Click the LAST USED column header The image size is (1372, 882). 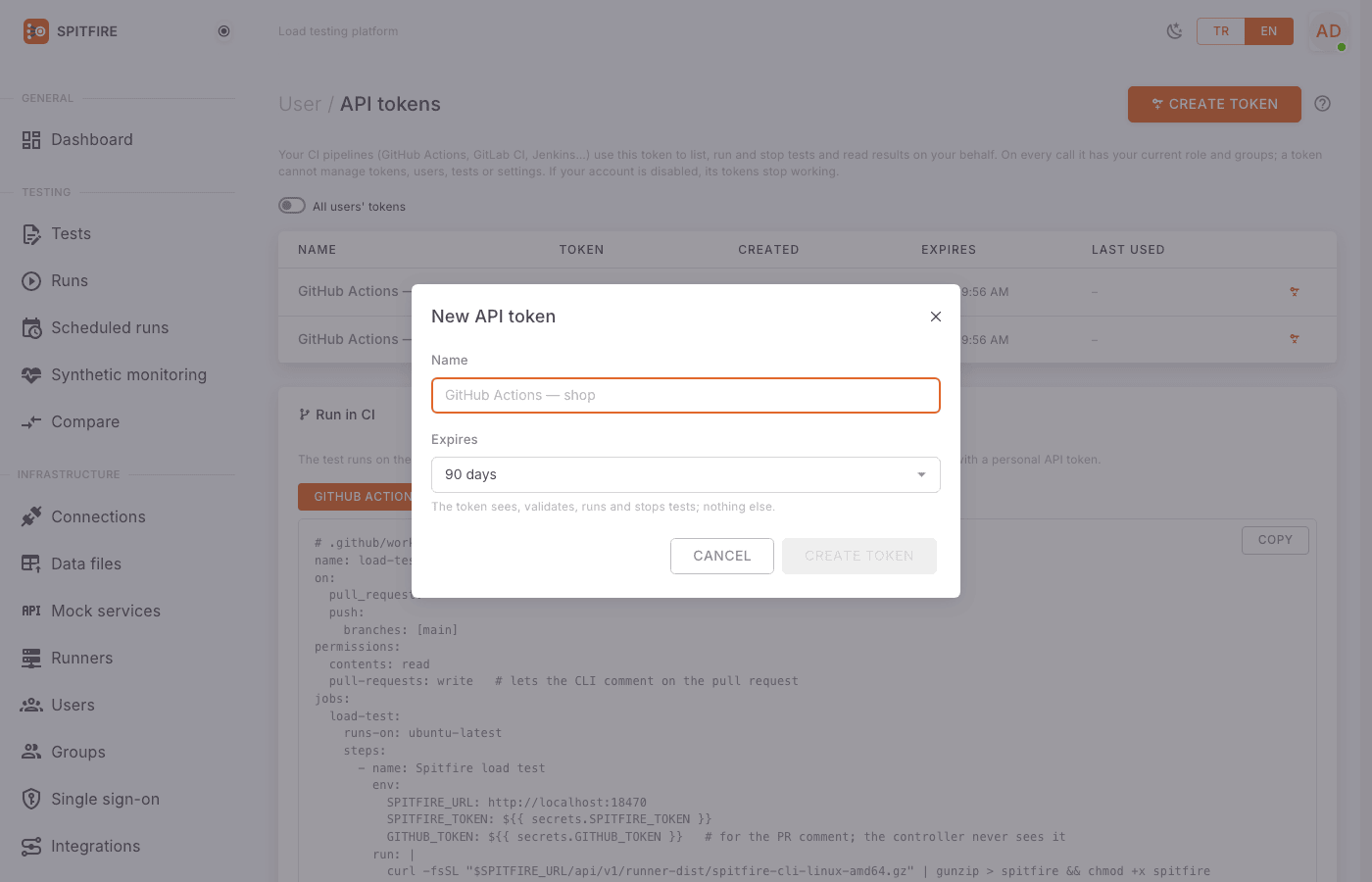1128,250
